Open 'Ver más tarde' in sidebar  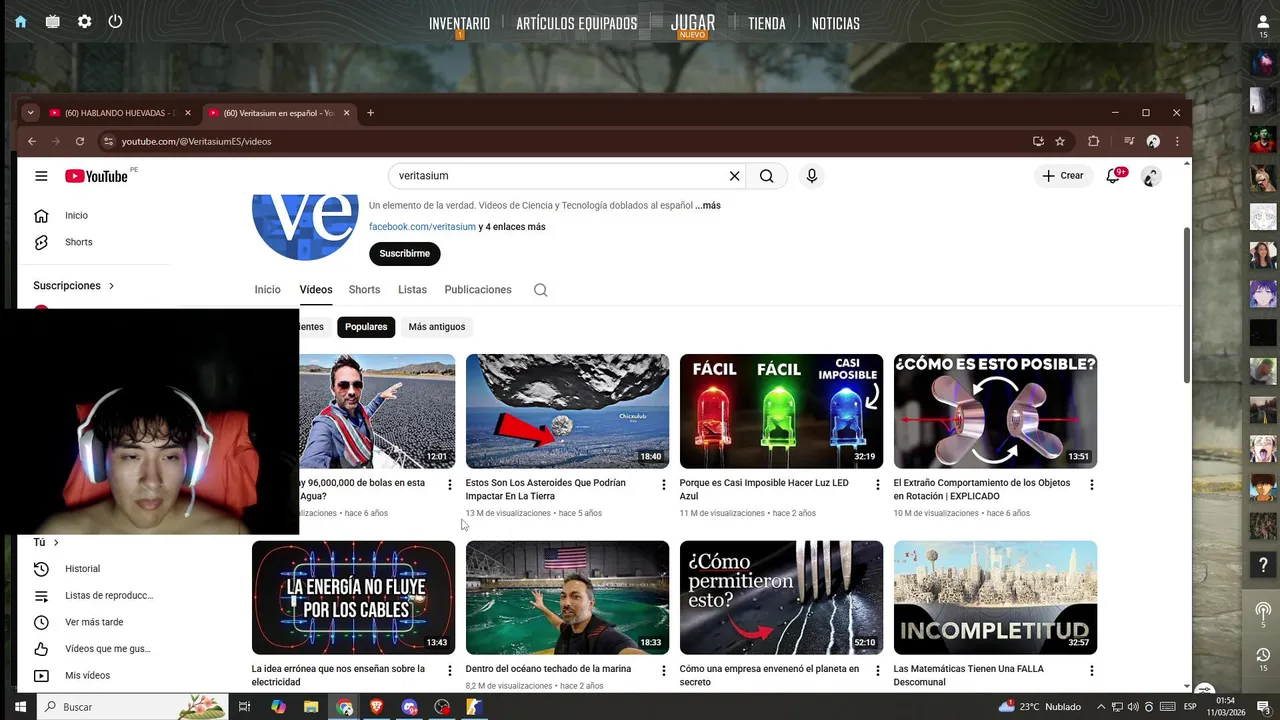pos(95,622)
